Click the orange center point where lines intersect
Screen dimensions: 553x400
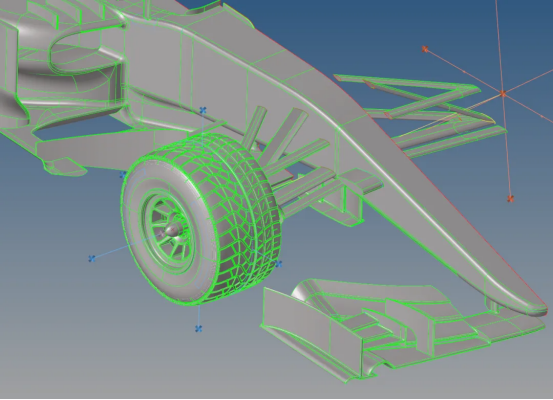coord(503,94)
